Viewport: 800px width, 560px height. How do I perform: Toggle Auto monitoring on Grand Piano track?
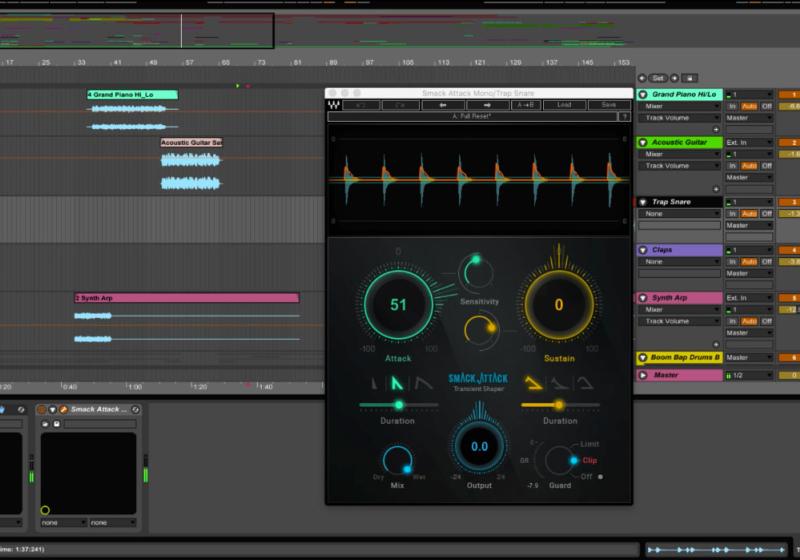(749, 105)
